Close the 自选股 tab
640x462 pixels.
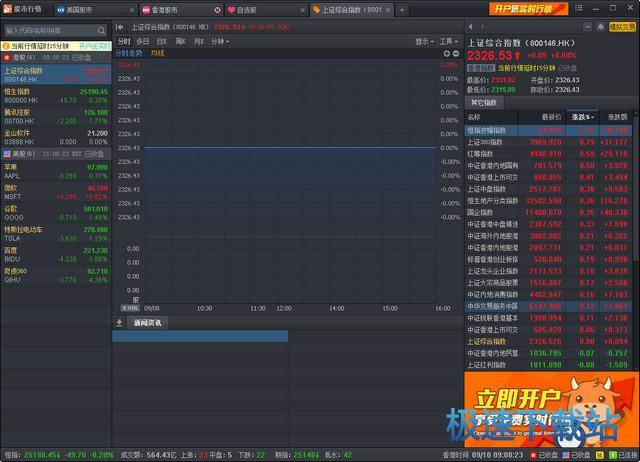point(302,10)
